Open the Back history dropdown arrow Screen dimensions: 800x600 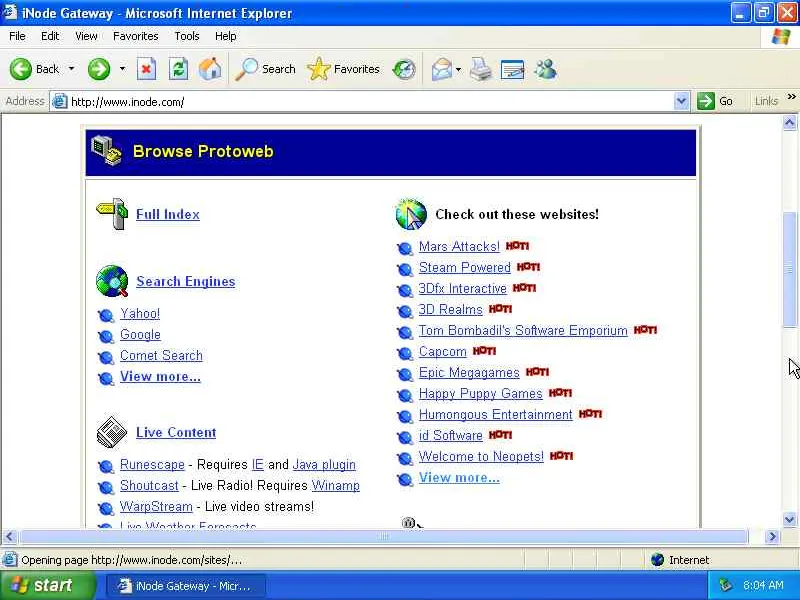[71, 68]
